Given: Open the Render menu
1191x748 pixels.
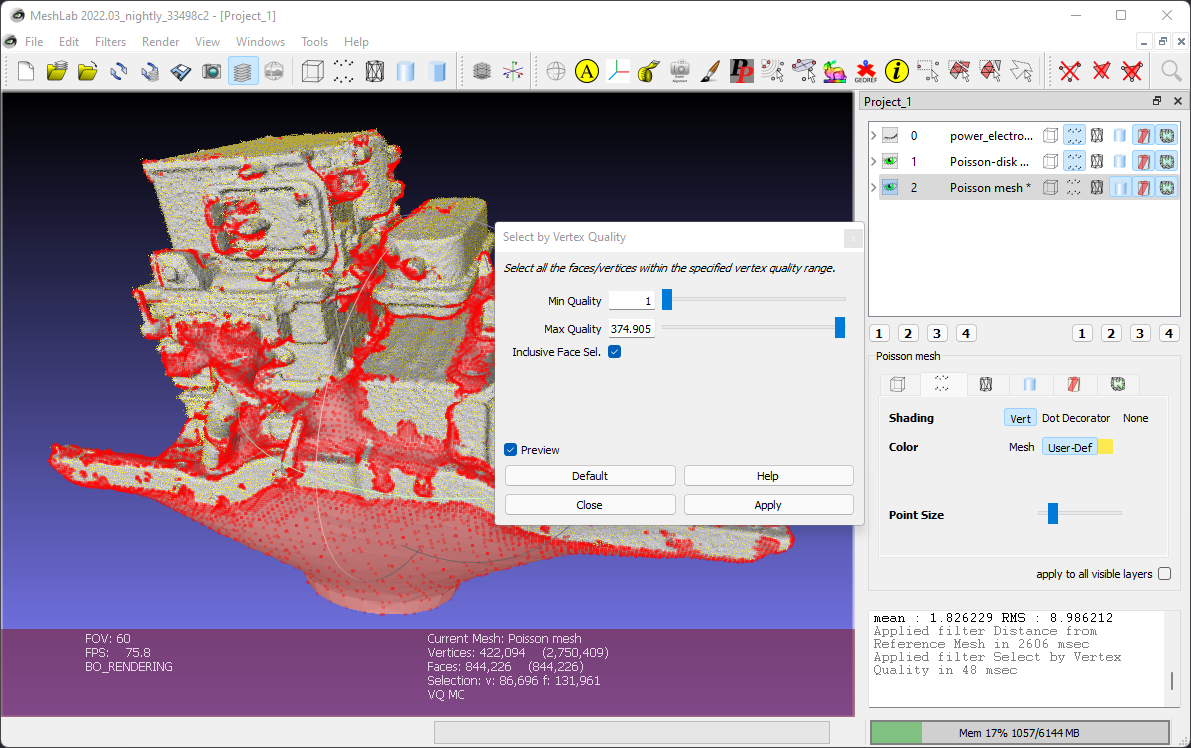Looking at the screenshot, I should [x=160, y=42].
